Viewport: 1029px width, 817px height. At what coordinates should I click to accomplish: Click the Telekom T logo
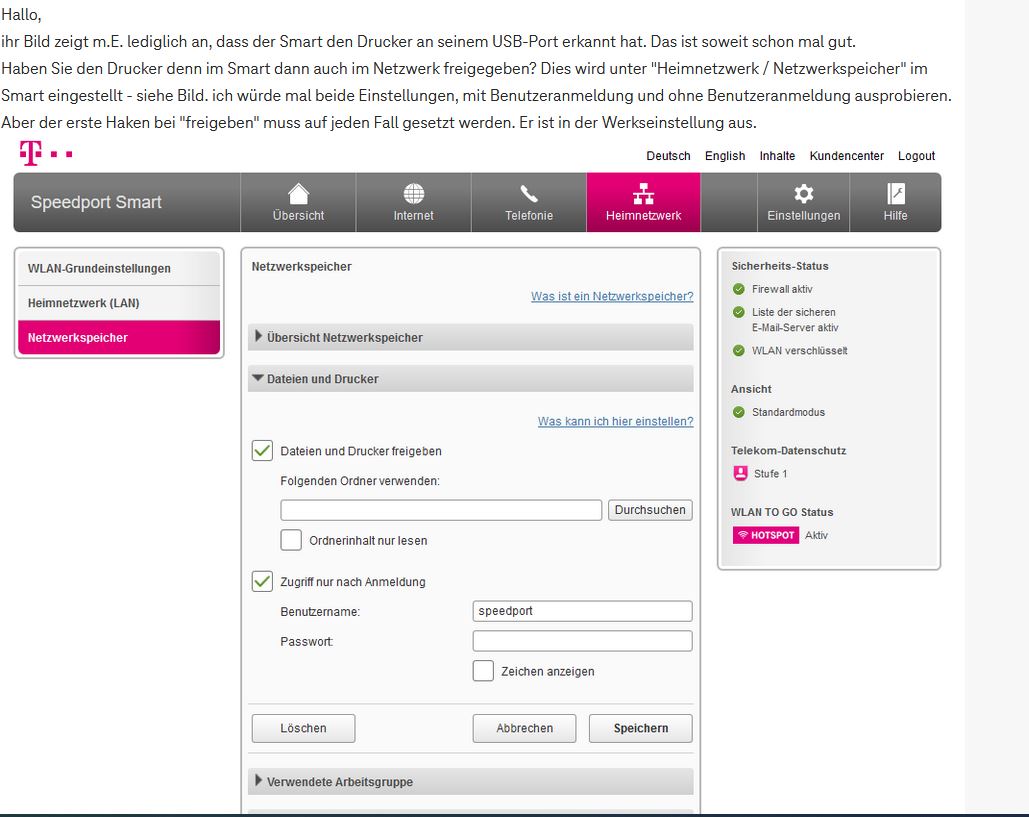pyautogui.click(x=45, y=153)
